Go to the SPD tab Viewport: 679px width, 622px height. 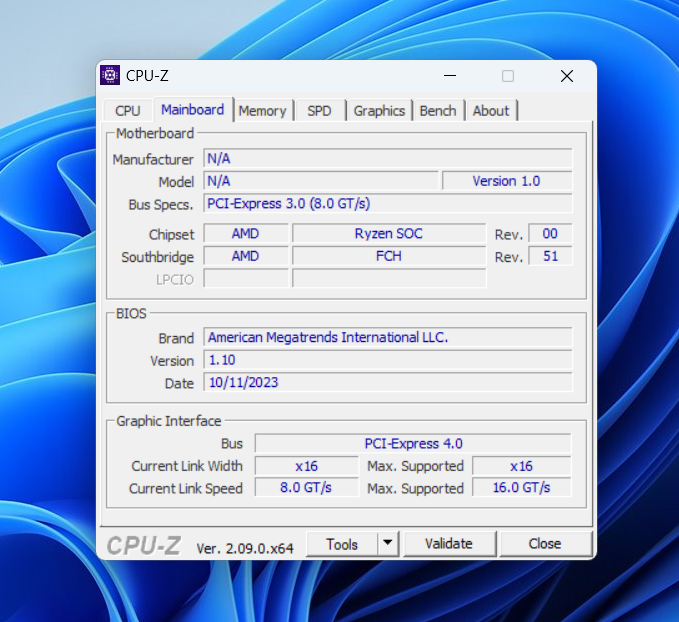click(x=319, y=111)
